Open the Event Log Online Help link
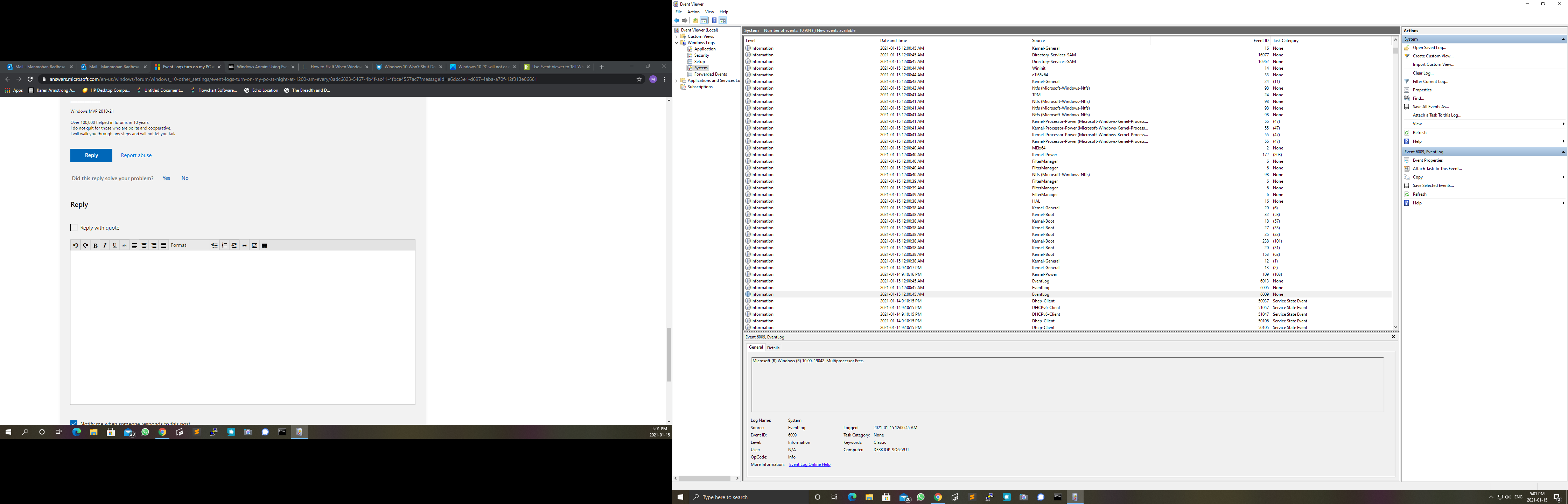The width and height of the screenshot is (1568, 504). coord(810,464)
